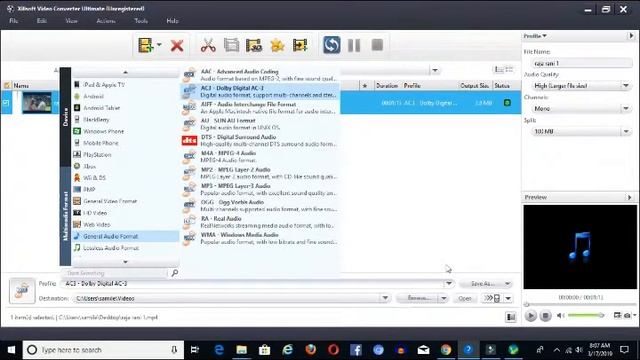Image resolution: width=640 pixels, height=360 pixels.
Task: Open the File menu
Action: pyautogui.click(x=13, y=21)
